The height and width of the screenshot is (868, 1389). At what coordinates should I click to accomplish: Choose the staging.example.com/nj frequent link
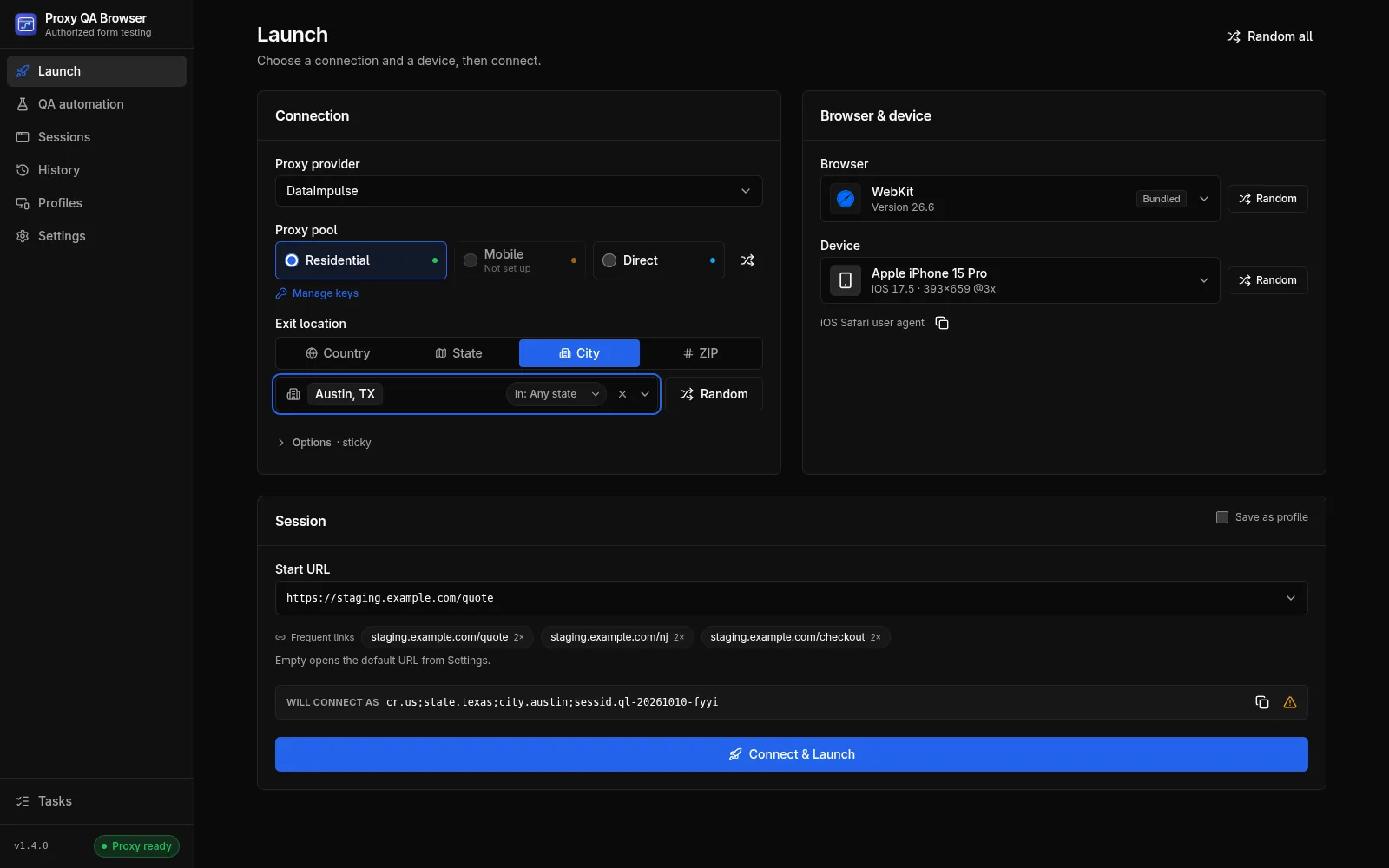[x=617, y=637]
